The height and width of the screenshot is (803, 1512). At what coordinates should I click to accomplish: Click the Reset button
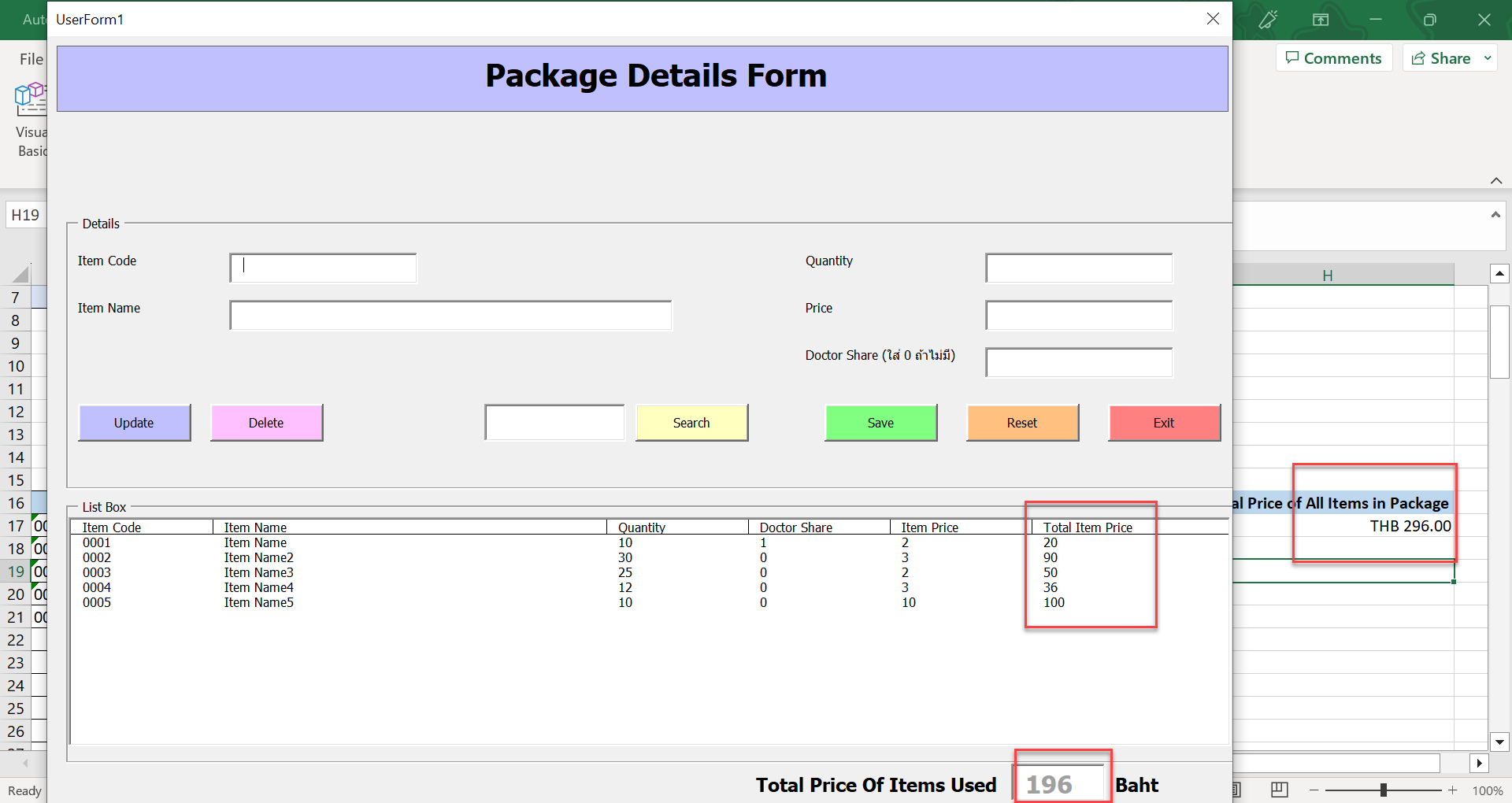[x=1021, y=423]
